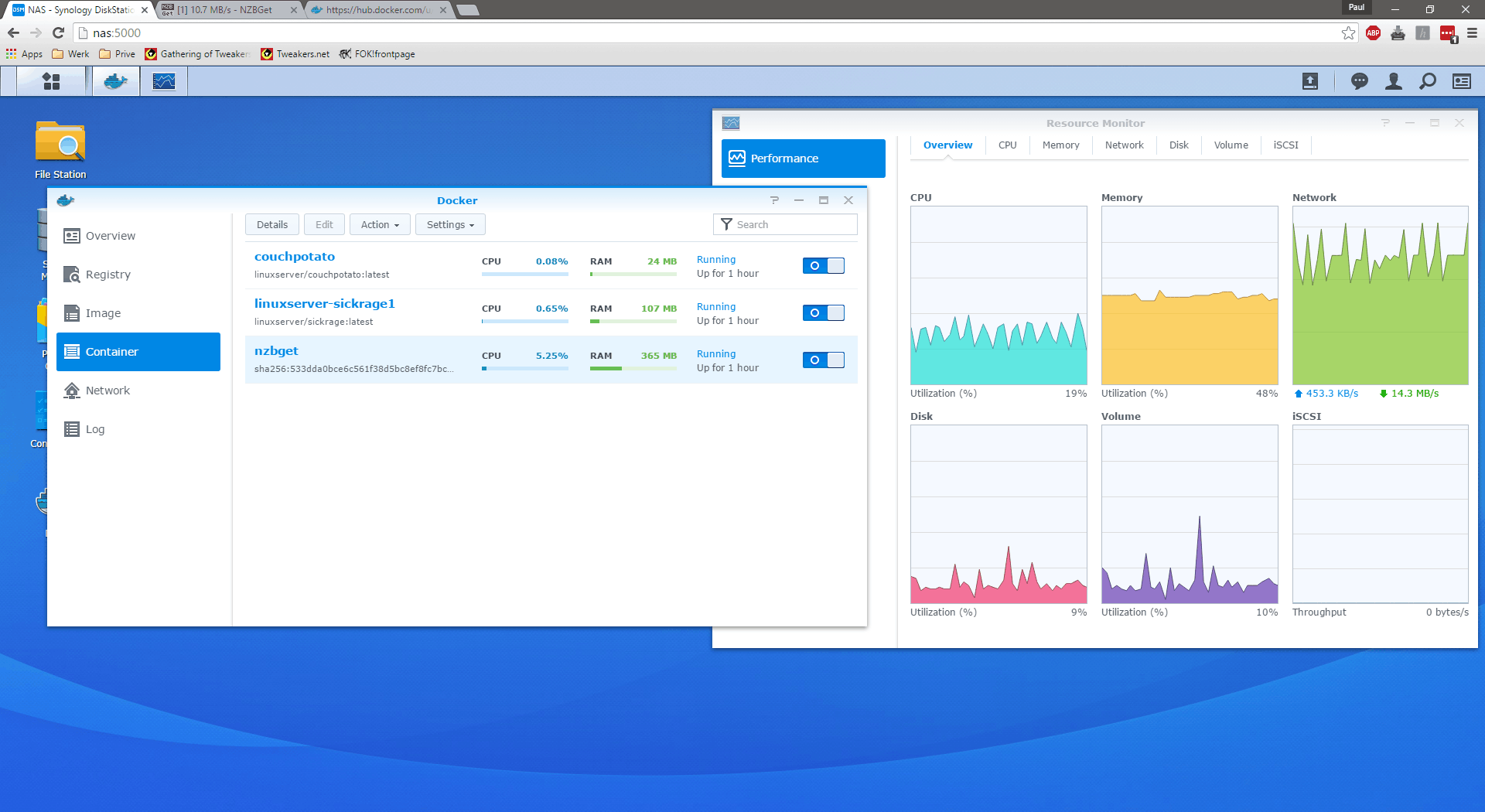Viewport: 1485px width, 812px height.
Task: Toggle nzbget container switch
Action: point(823,360)
